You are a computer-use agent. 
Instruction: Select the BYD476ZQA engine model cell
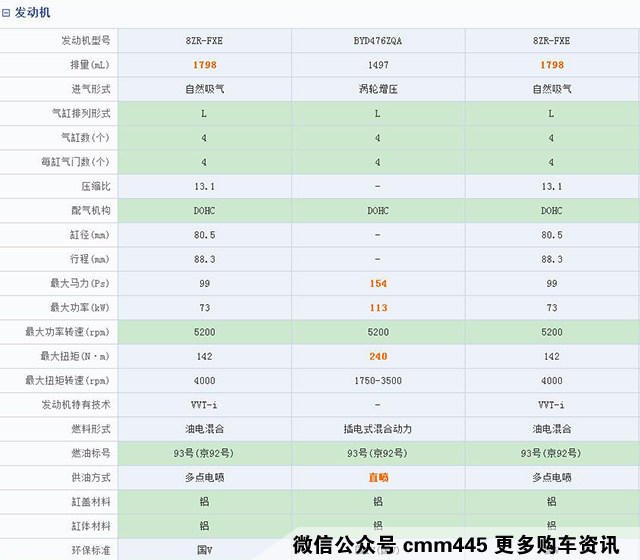tap(378, 42)
